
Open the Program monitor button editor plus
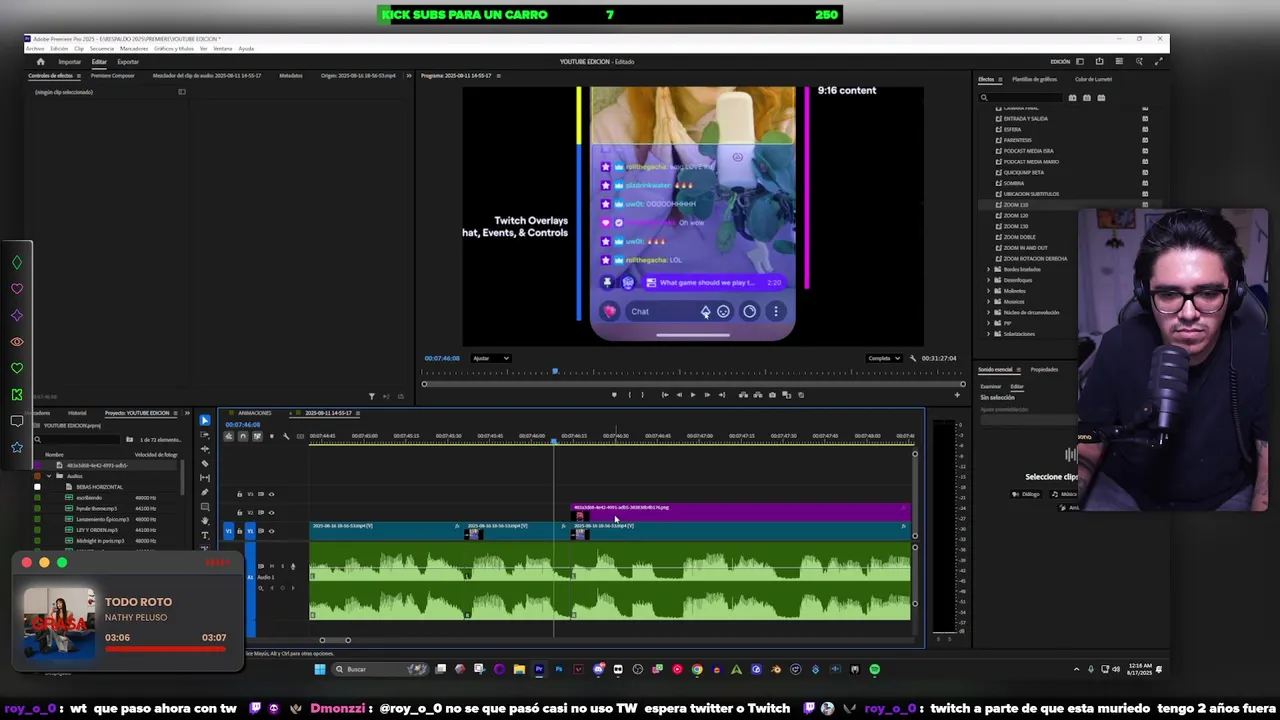pyautogui.click(x=957, y=395)
